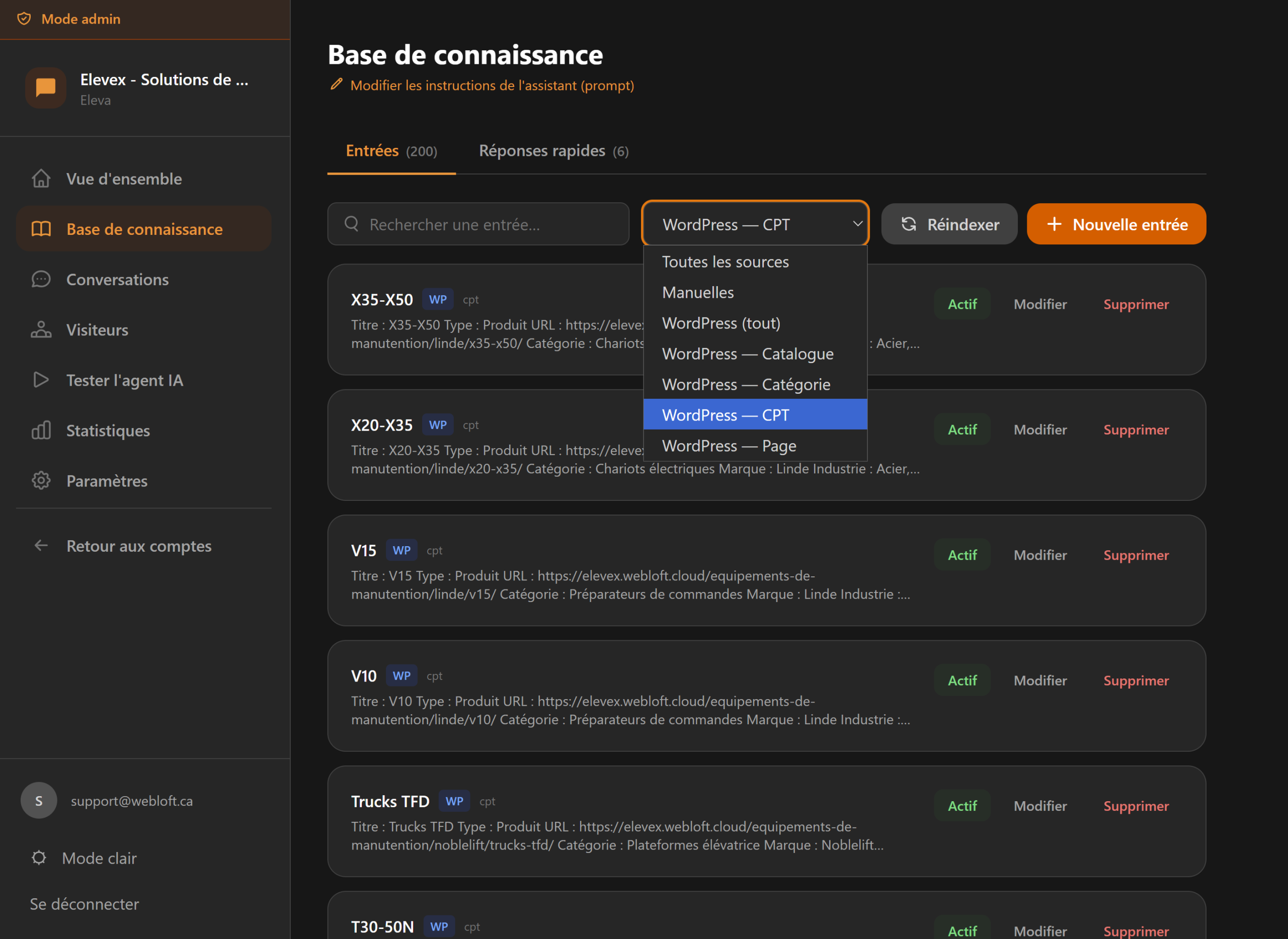
Task: Open Tester l'agent IA in sidebar
Action: point(144,380)
